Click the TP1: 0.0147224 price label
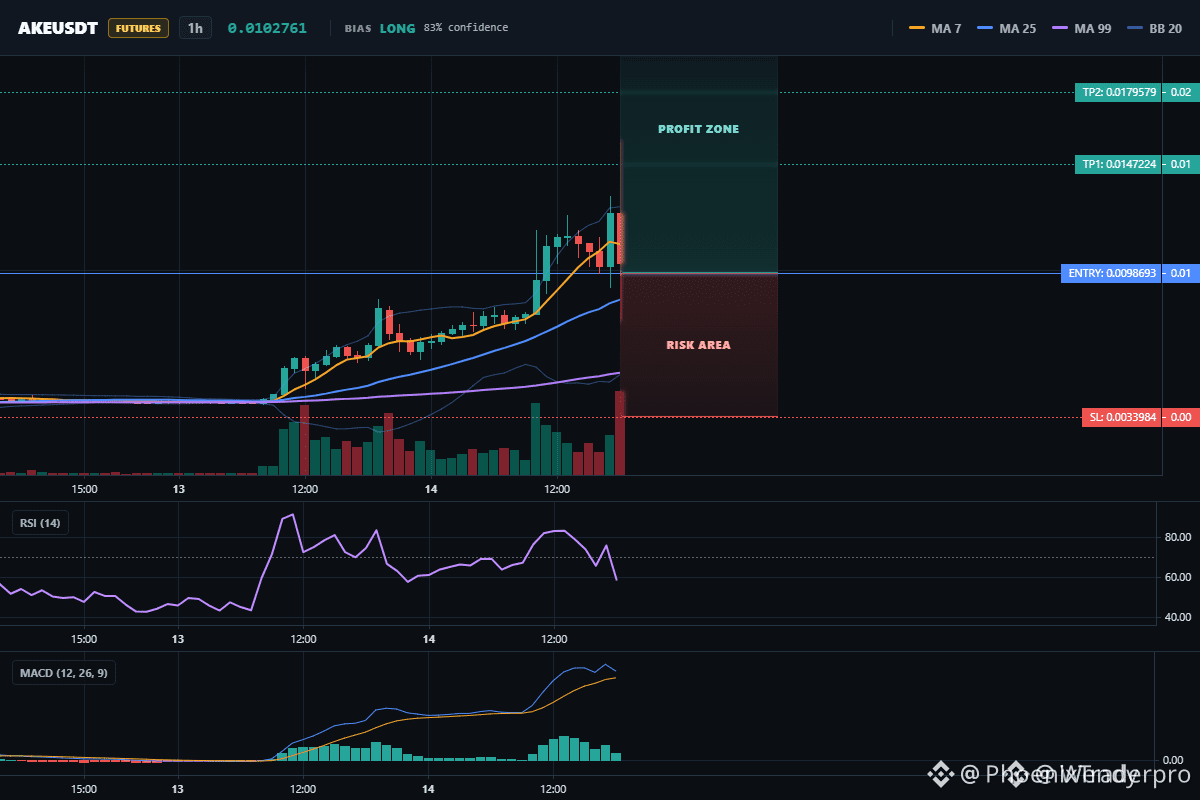 tap(1118, 164)
